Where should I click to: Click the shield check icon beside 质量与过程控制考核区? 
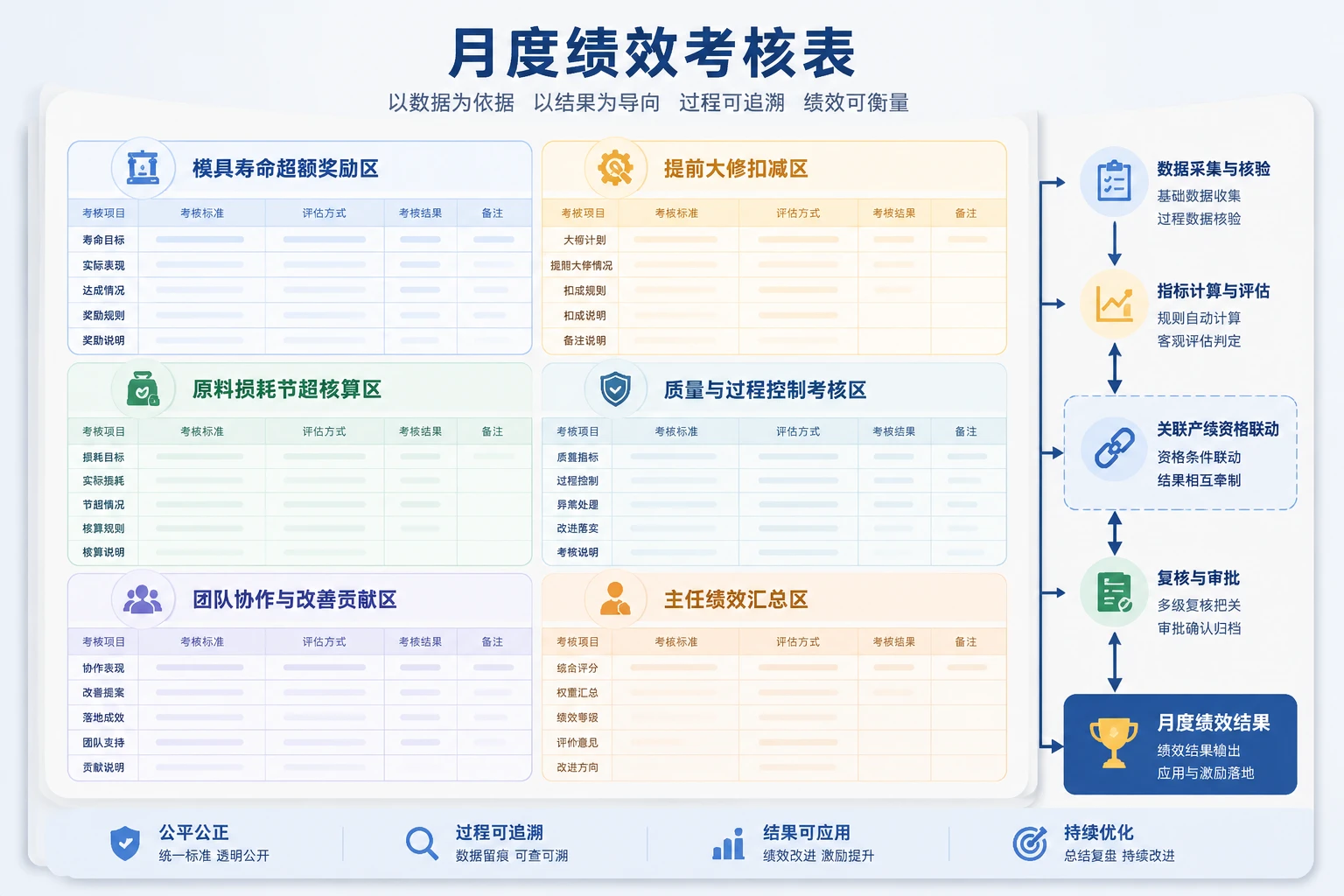[x=615, y=388]
